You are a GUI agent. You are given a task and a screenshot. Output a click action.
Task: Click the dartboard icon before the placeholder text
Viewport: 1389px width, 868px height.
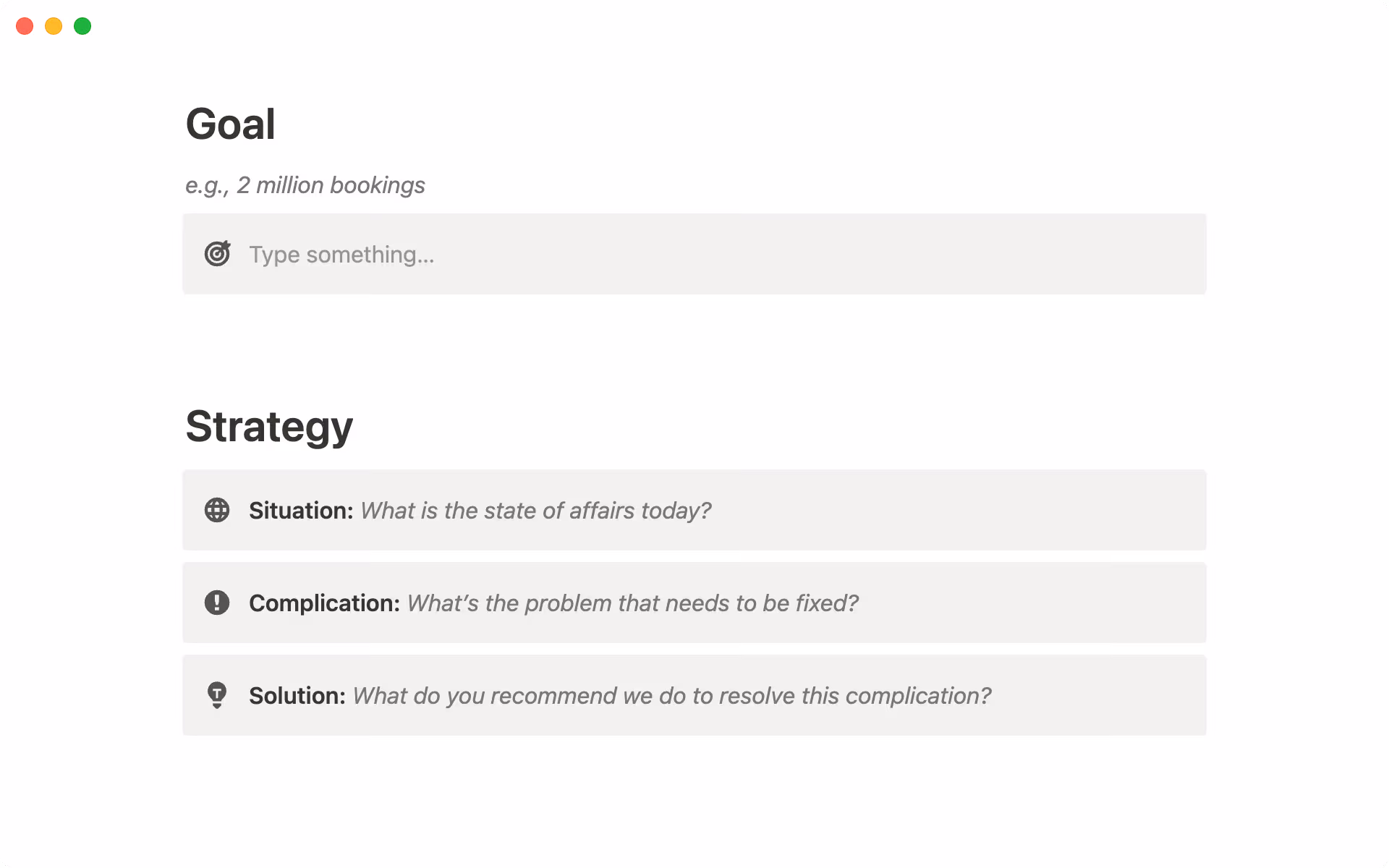click(x=217, y=254)
